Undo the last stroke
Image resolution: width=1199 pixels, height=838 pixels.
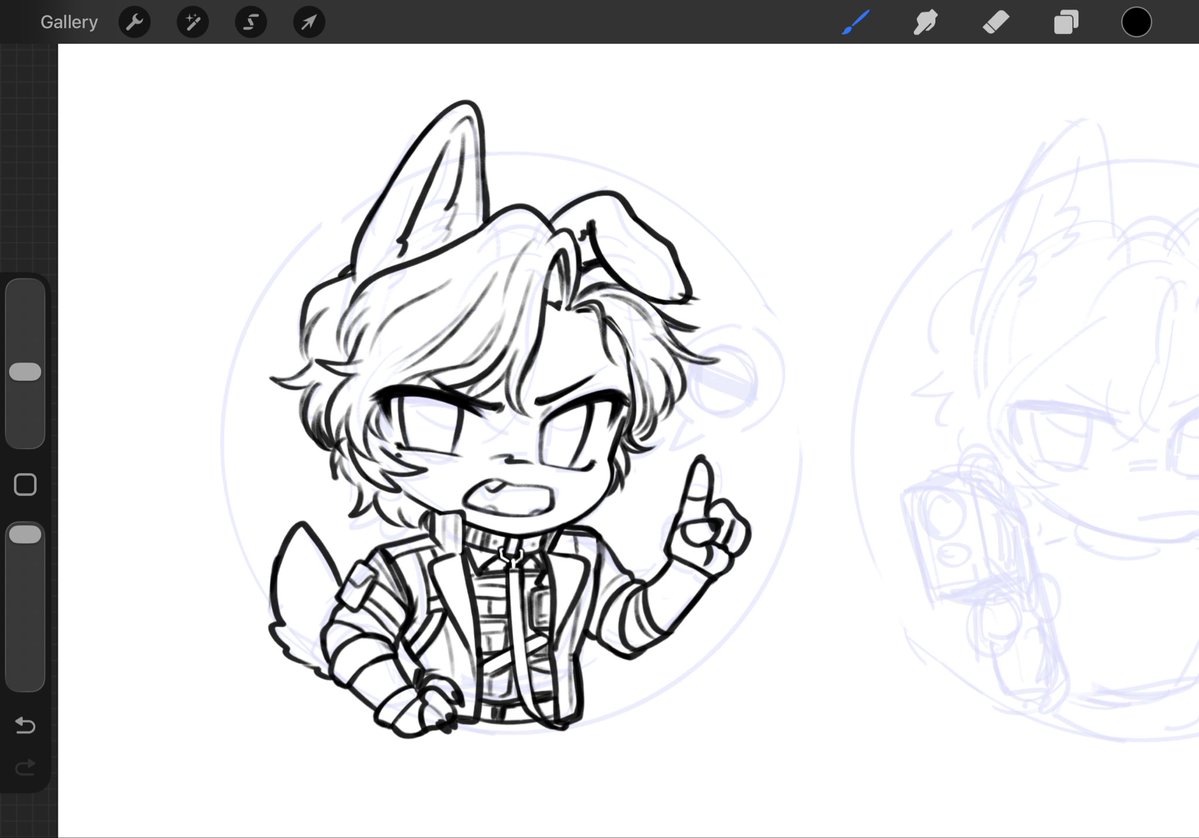pyautogui.click(x=25, y=725)
